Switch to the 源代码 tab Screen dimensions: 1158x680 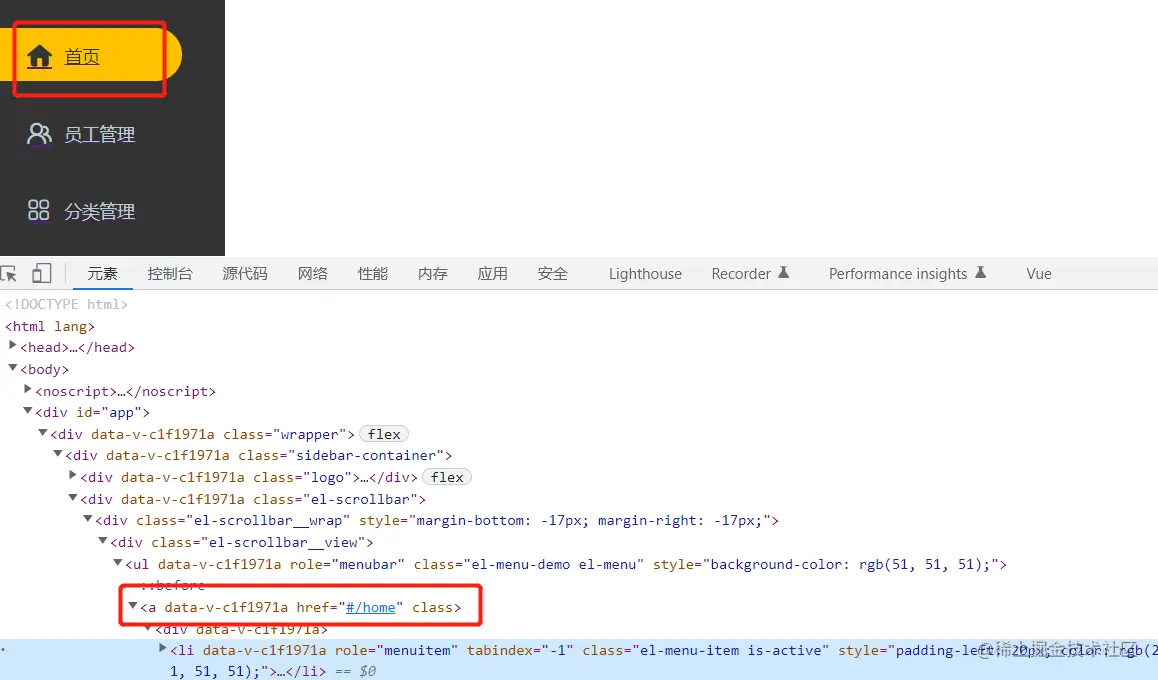pyautogui.click(x=245, y=274)
